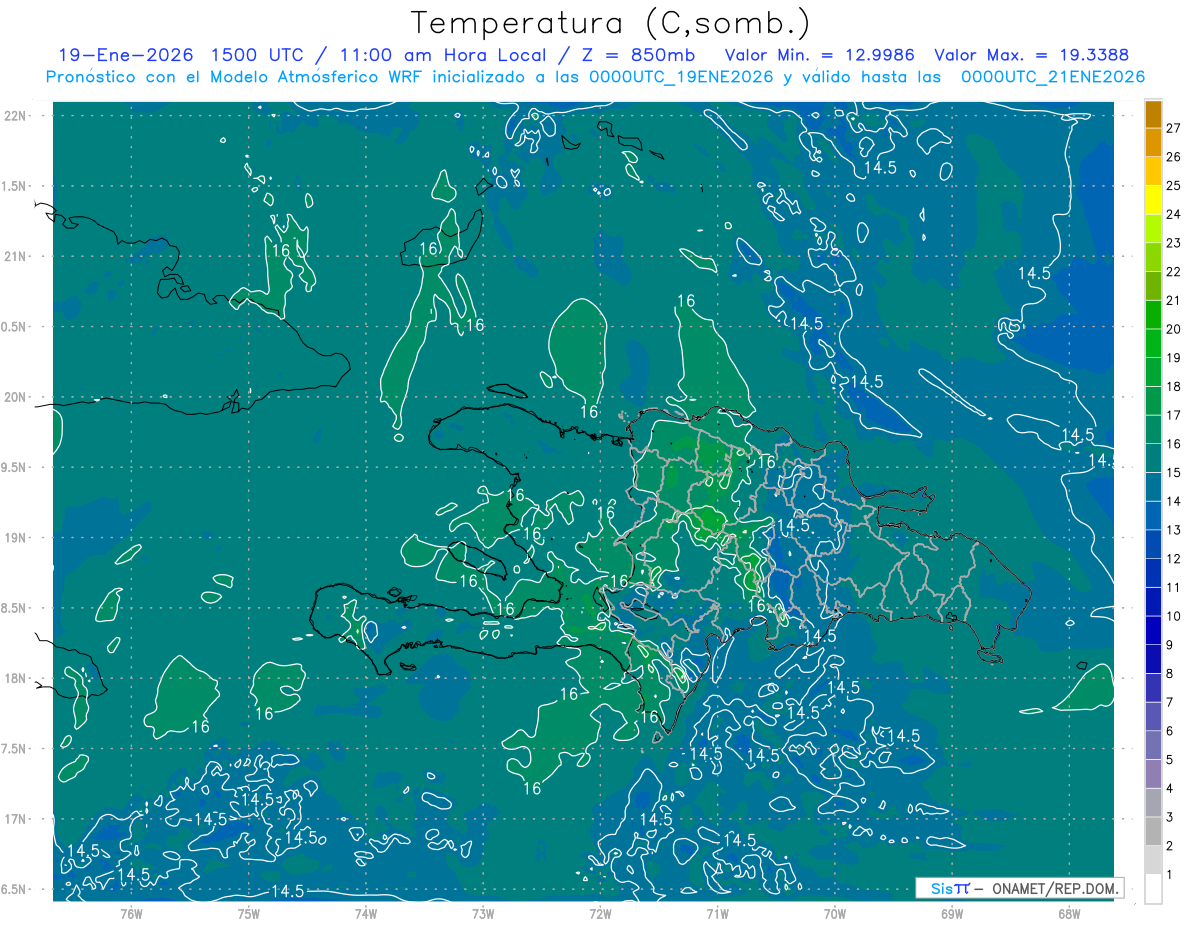Click "Valor Max. = 19.3388" readout
The height and width of the screenshot is (927, 1200).
pyautogui.click(x=1031, y=55)
